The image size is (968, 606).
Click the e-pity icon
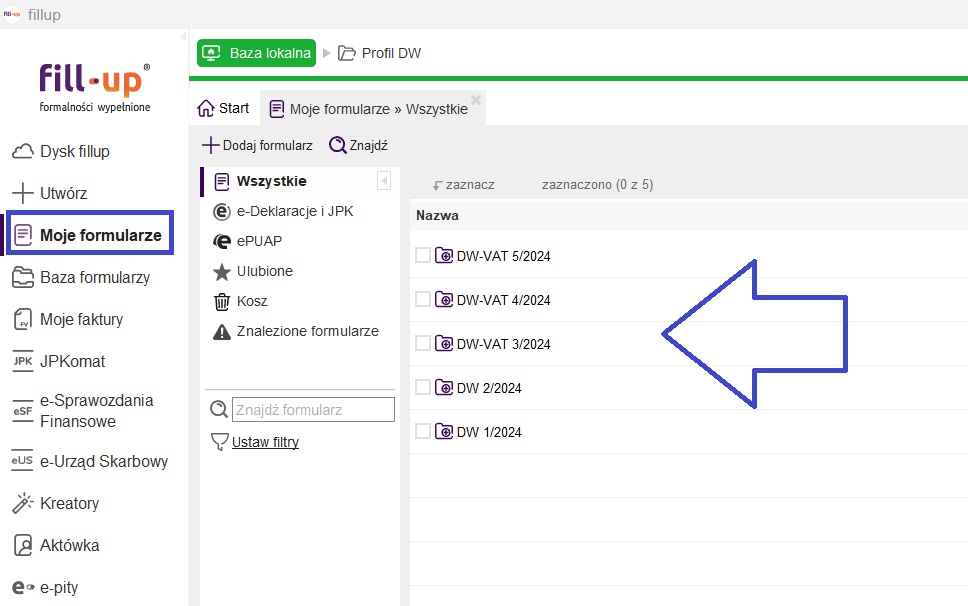(x=23, y=587)
